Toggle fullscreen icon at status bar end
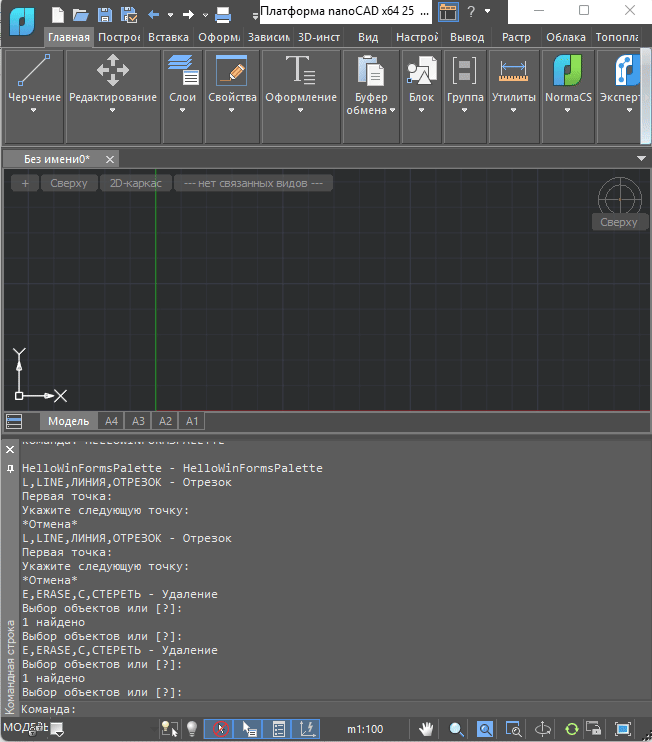 tap(623, 729)
